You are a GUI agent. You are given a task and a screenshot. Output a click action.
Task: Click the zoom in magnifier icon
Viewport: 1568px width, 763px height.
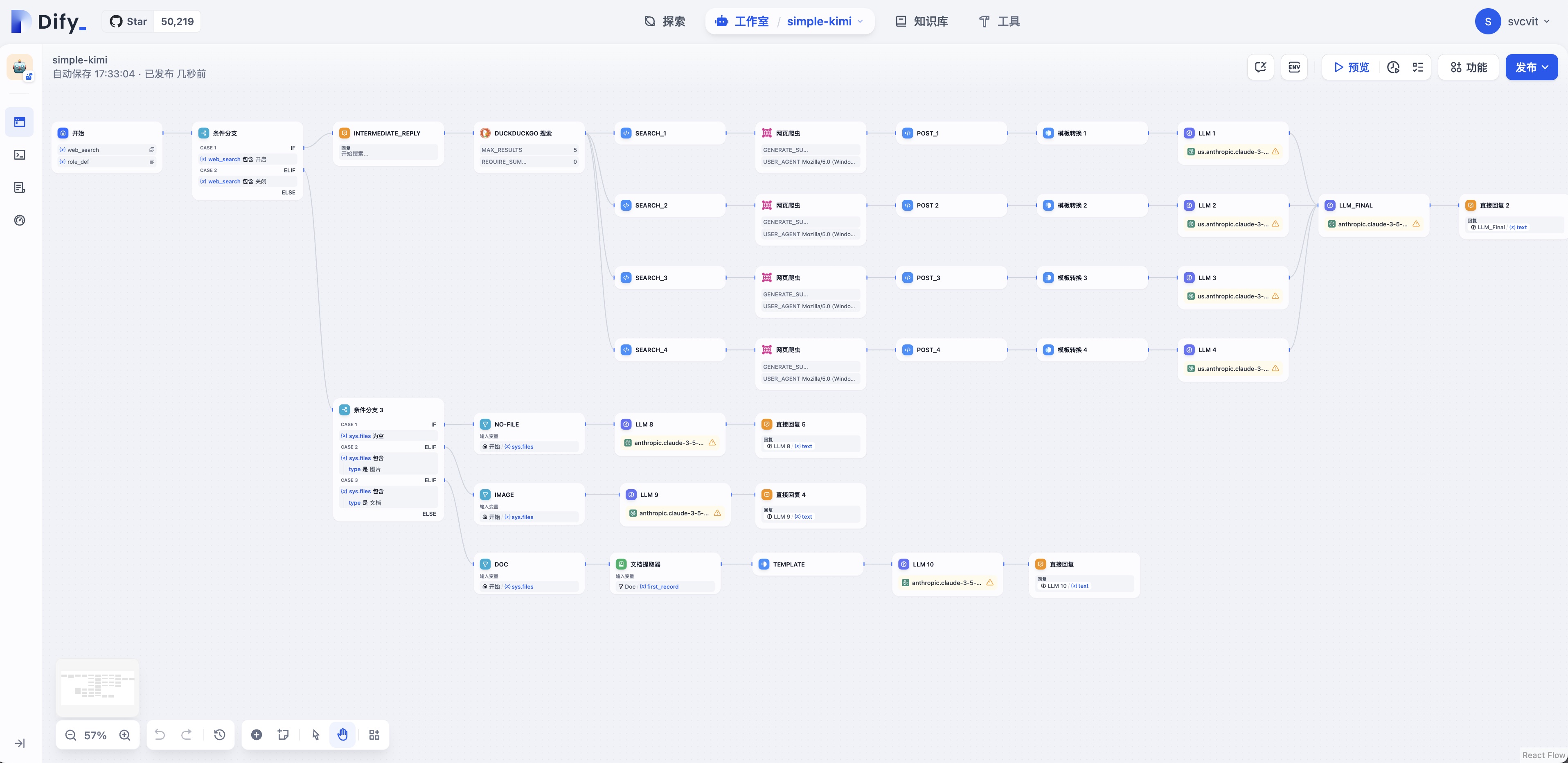[125, 735]
